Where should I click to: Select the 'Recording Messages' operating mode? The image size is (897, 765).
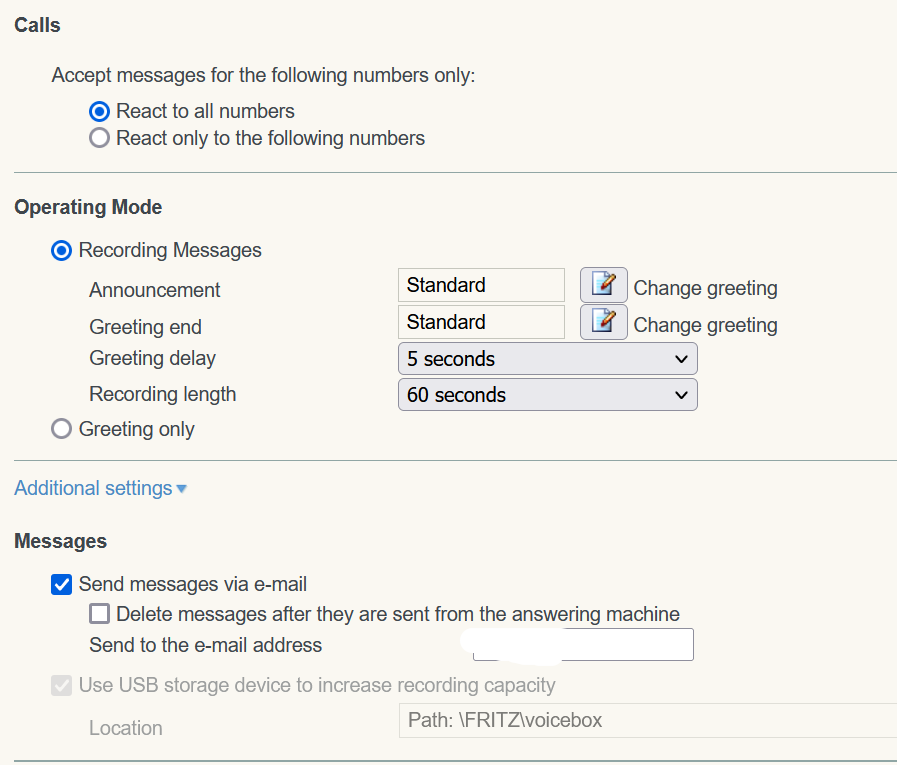pos(62,250)
